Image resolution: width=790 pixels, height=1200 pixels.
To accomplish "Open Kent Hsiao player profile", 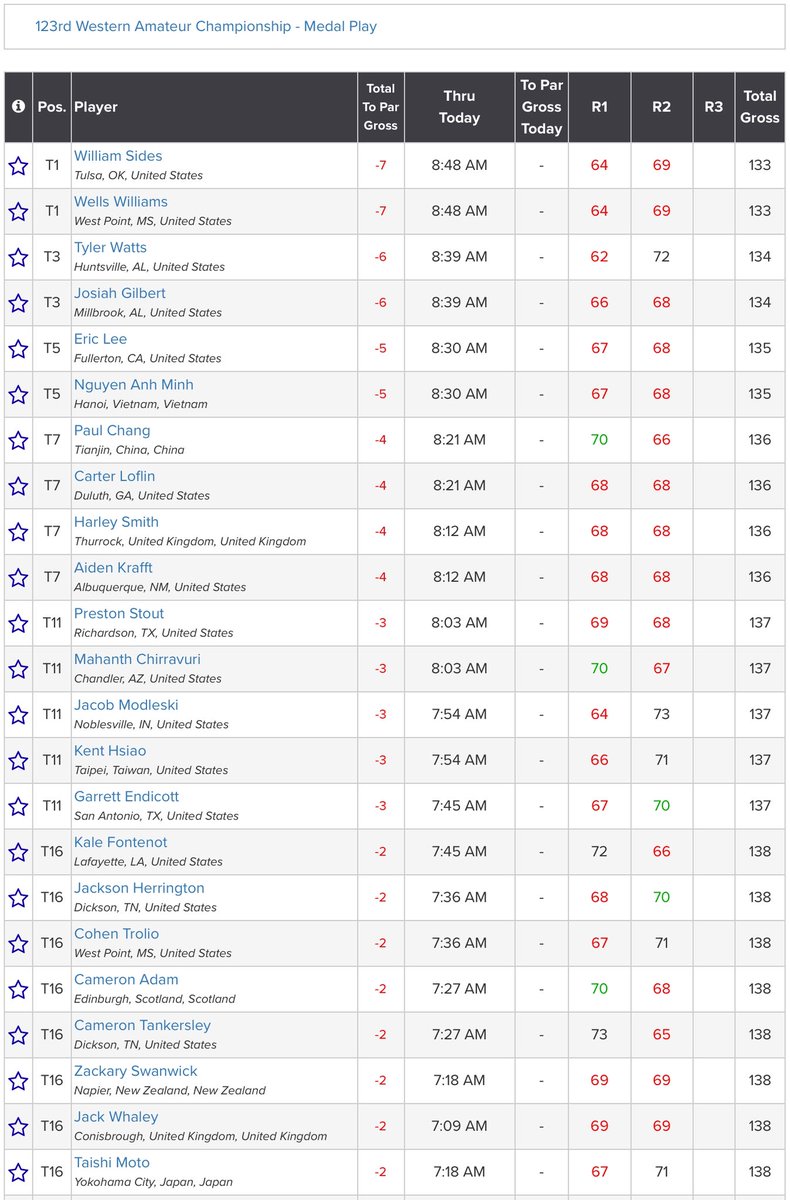I will (110, 751).
